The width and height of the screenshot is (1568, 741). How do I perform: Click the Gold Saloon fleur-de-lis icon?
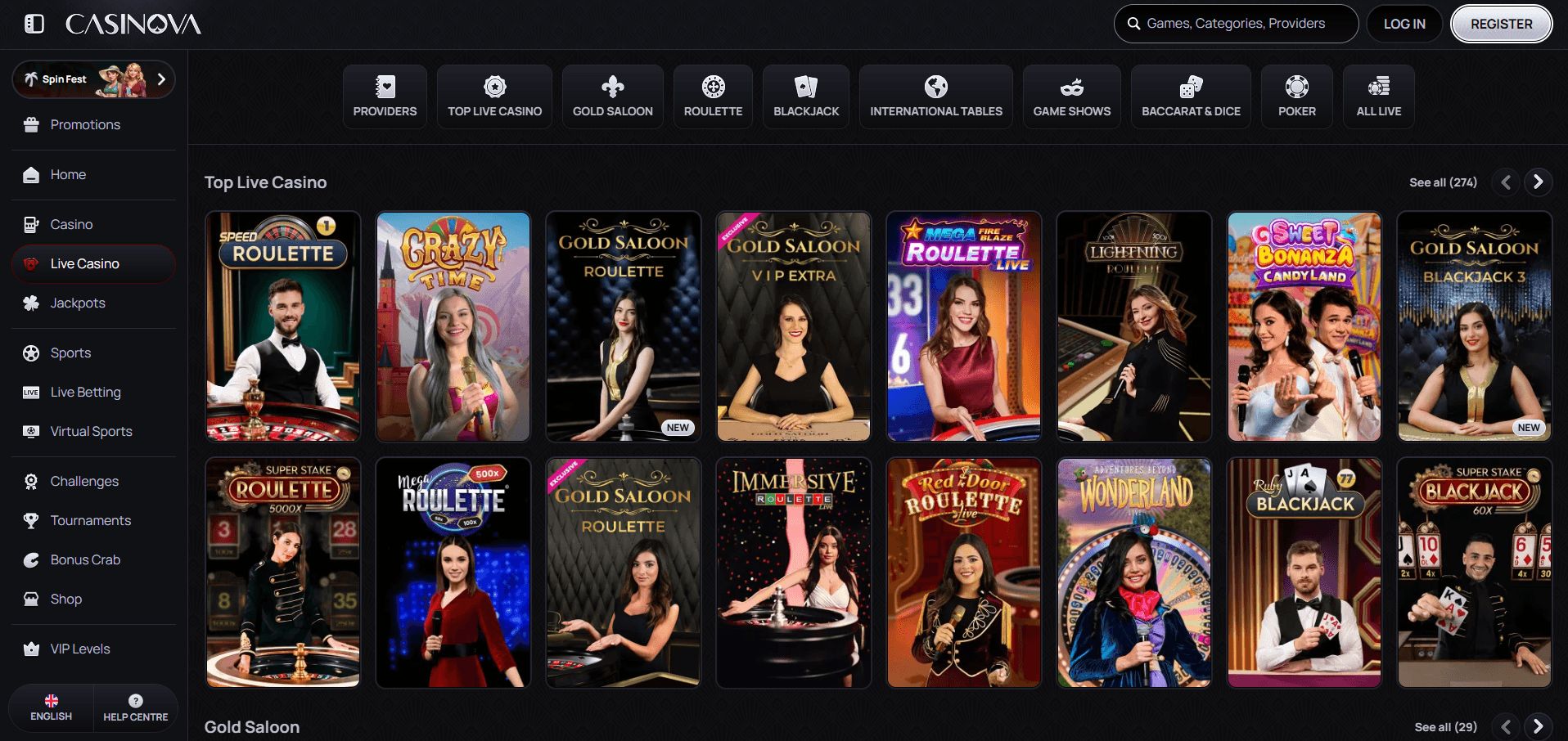click(612, 86)
